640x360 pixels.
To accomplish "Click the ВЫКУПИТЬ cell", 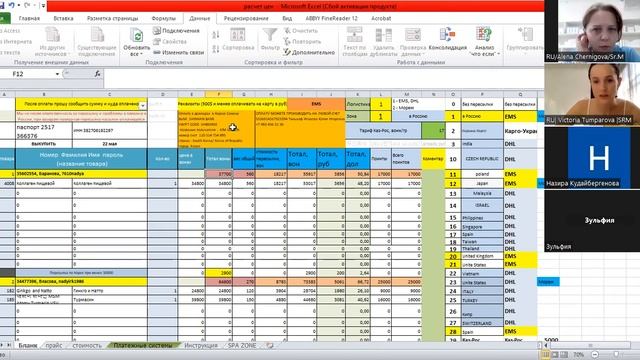I will click(44, 144).
